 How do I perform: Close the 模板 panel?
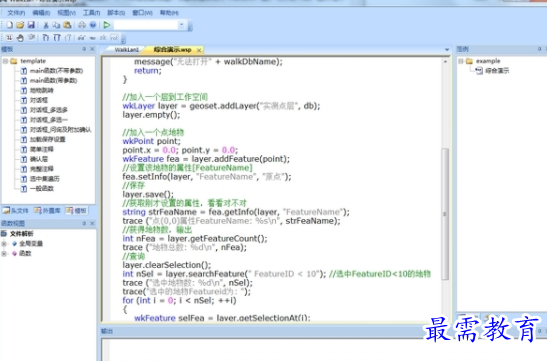click(92, 49)
